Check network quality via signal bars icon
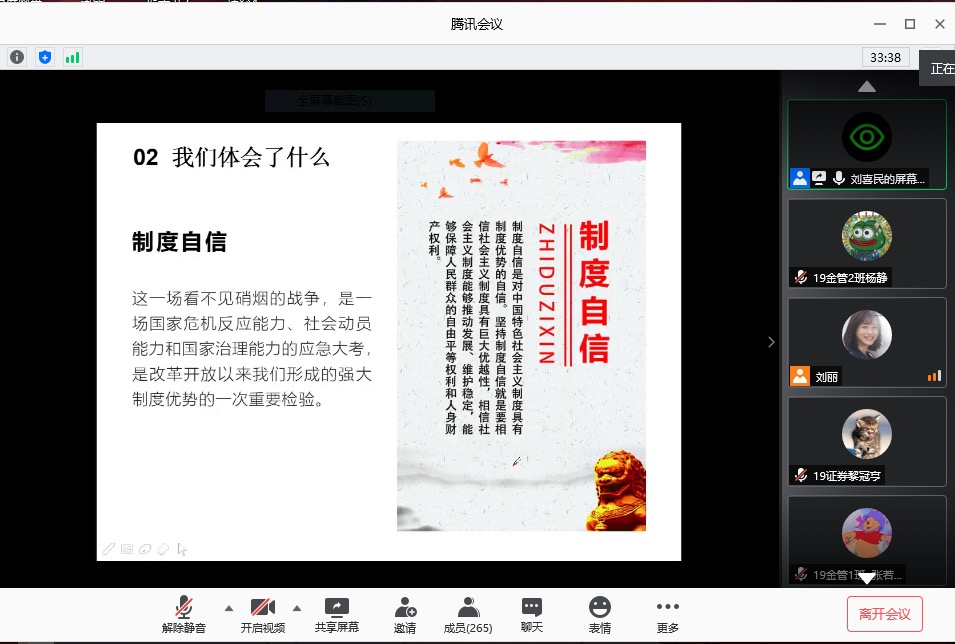 click(x=71, y=57)
